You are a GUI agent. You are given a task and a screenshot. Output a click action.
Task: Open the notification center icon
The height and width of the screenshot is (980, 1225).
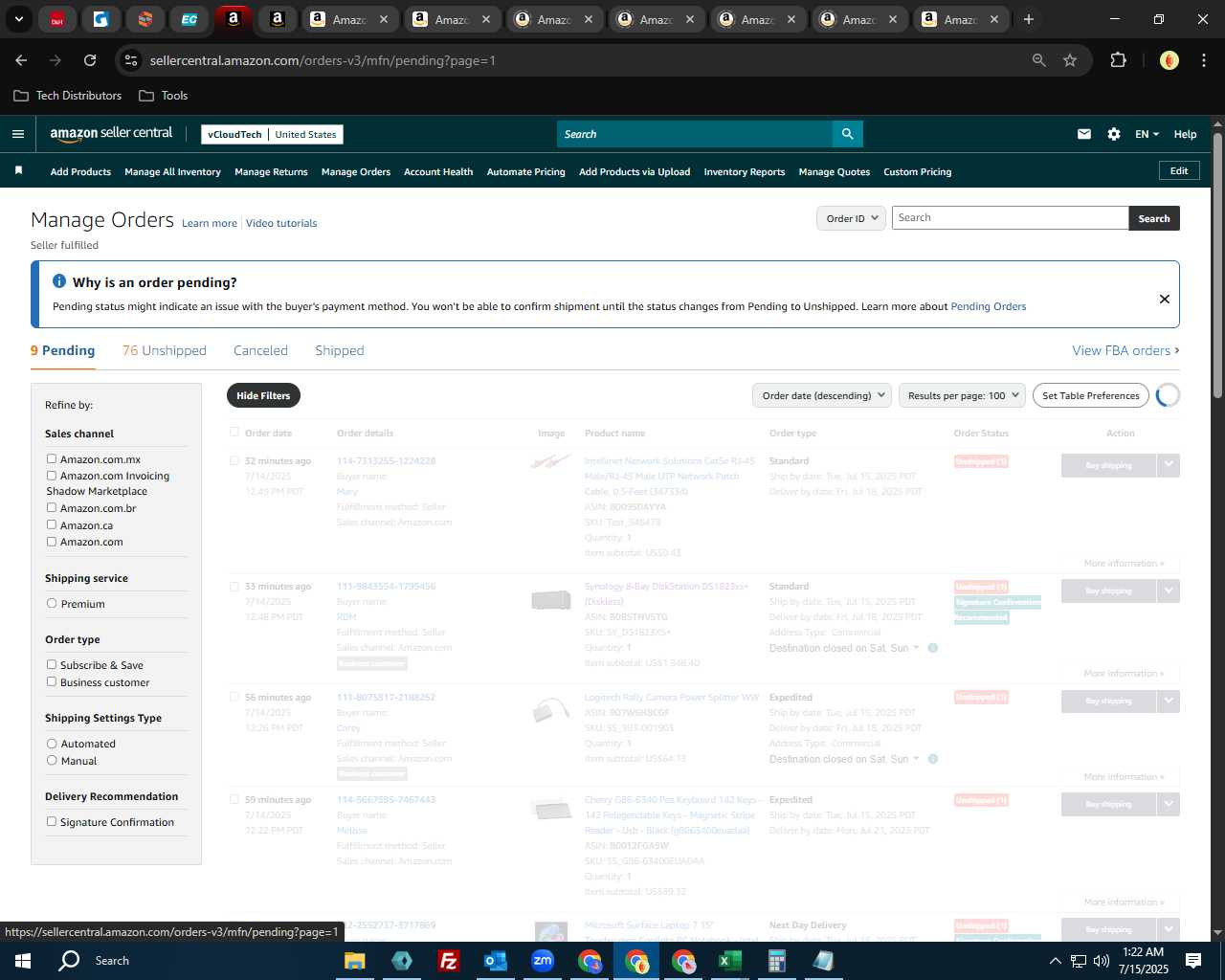[x=1193, y=961]
